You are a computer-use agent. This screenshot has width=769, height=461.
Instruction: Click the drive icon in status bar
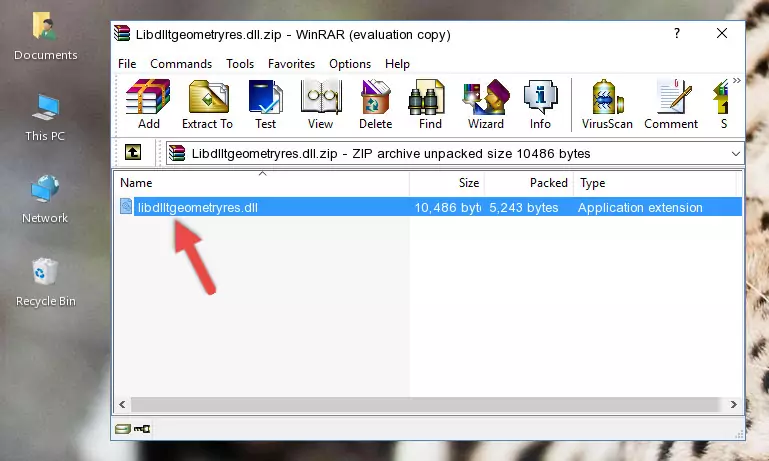tap(123, 429)
